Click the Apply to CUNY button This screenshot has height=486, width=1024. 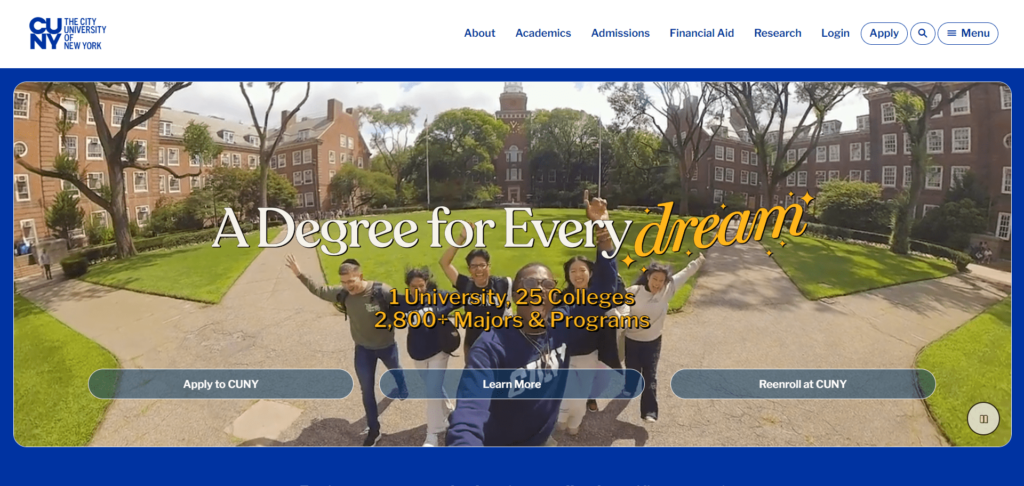(x=221, y=384)
